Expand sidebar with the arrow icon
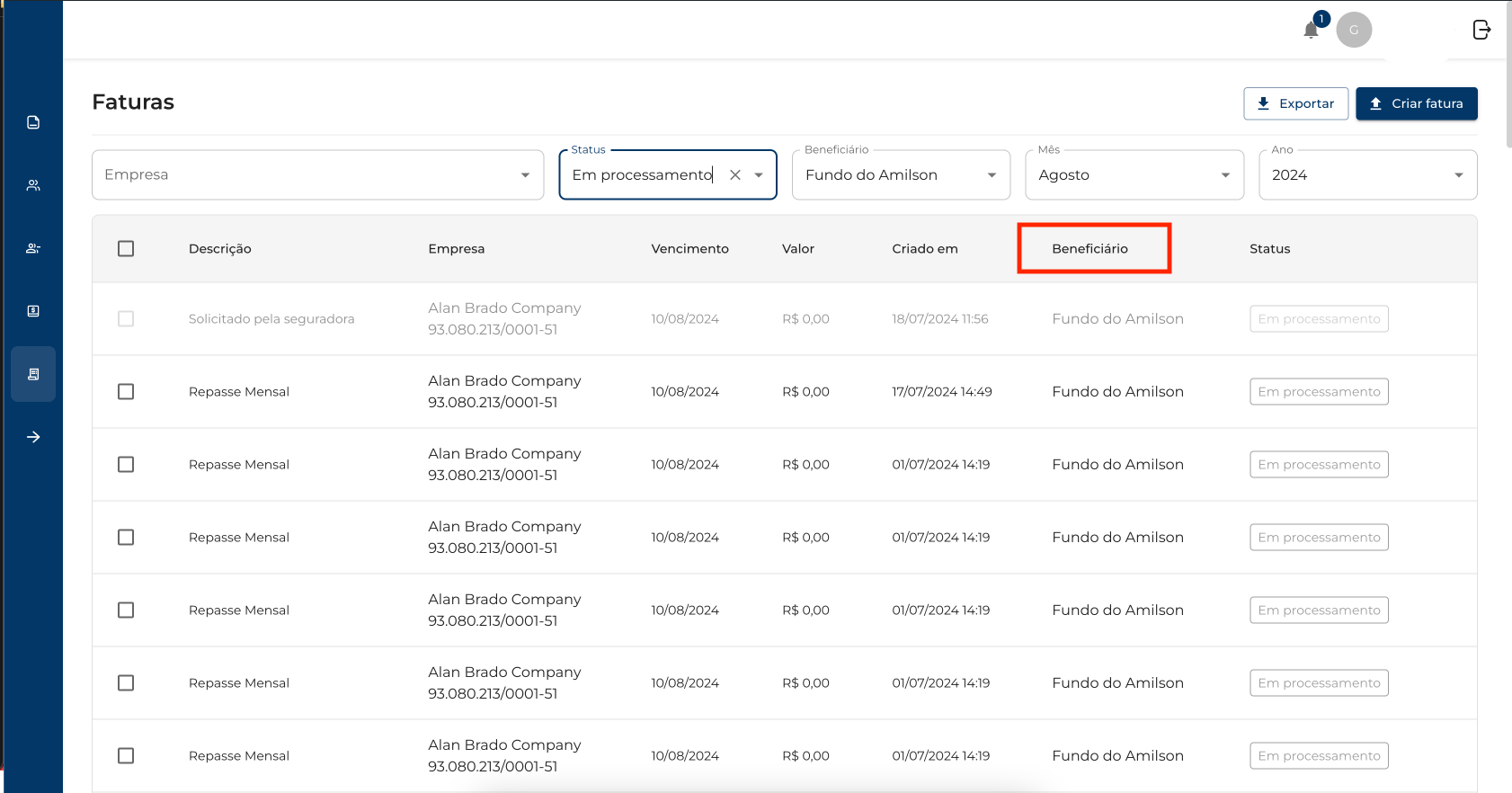This screenshot has width=1512, height=793. coord(33,437)
